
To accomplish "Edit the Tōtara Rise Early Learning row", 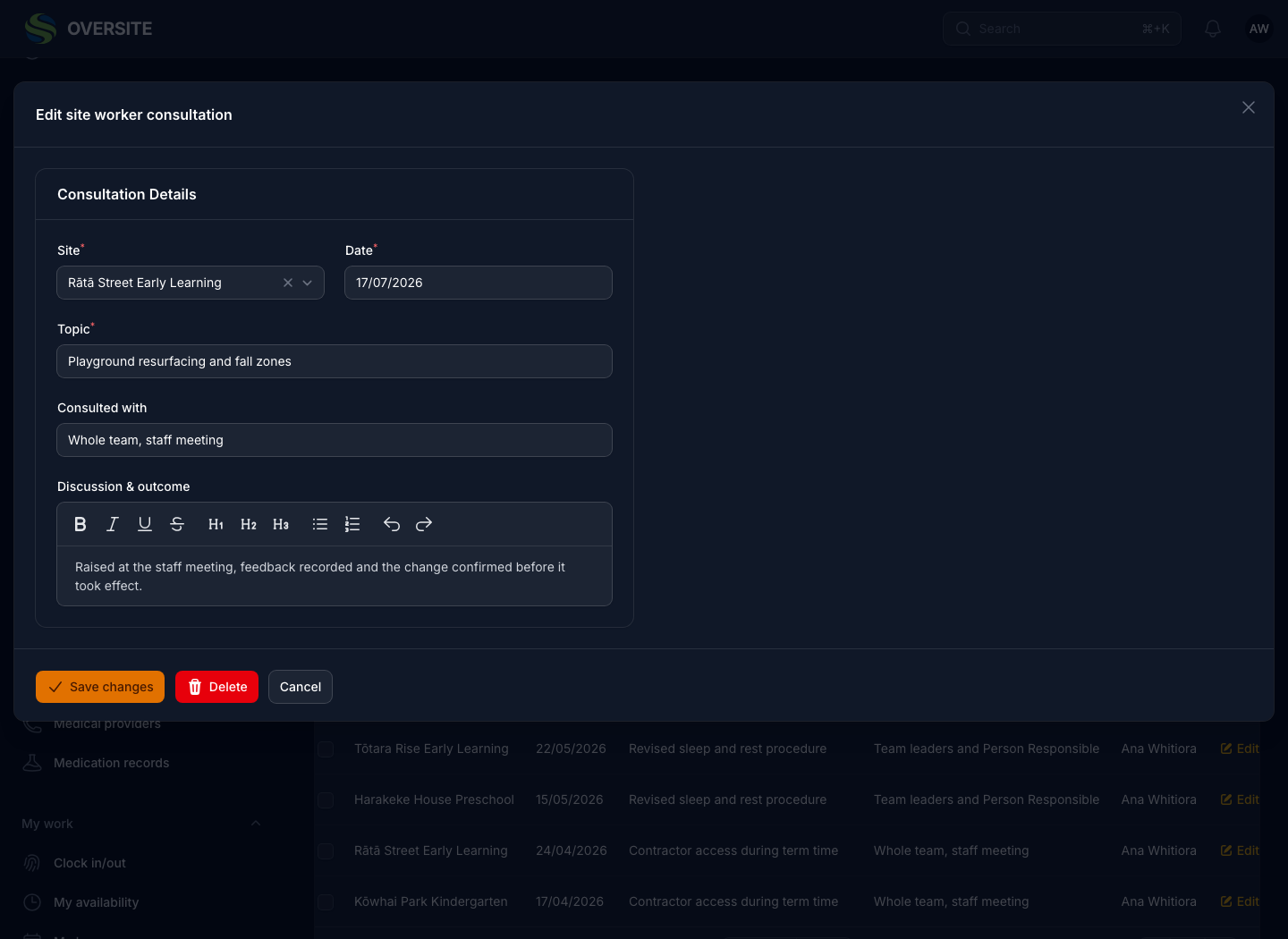I will (1240, 749).
